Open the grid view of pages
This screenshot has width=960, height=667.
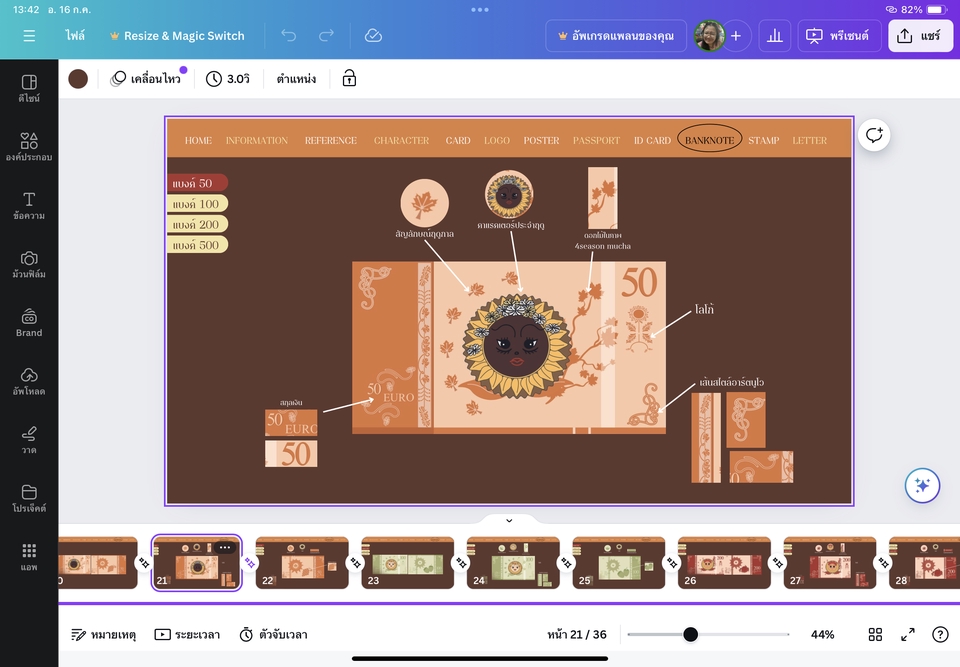tap(876, 635)
